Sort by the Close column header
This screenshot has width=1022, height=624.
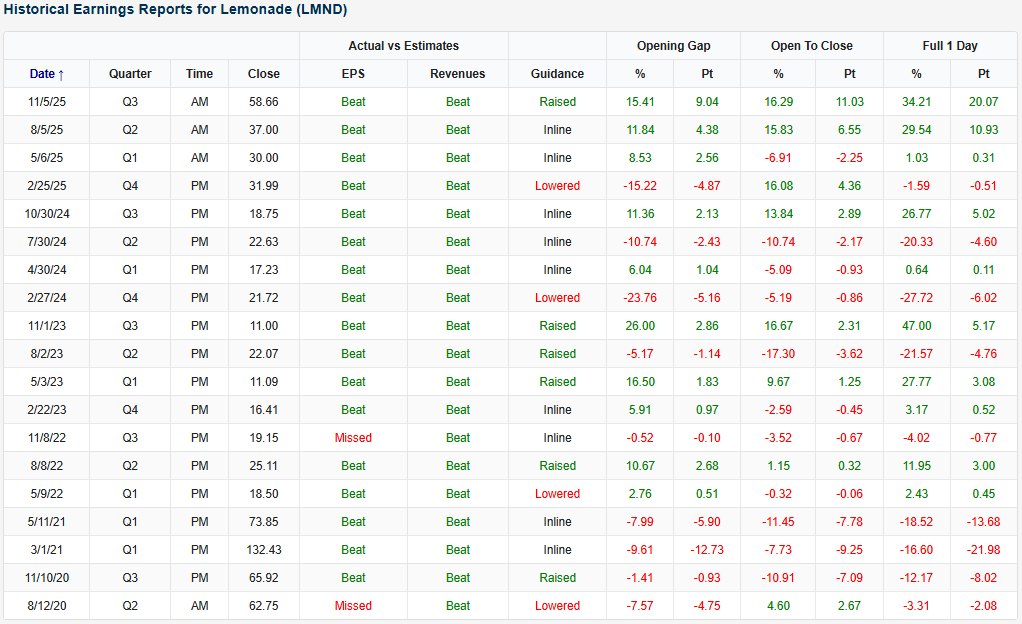point(264,74)
